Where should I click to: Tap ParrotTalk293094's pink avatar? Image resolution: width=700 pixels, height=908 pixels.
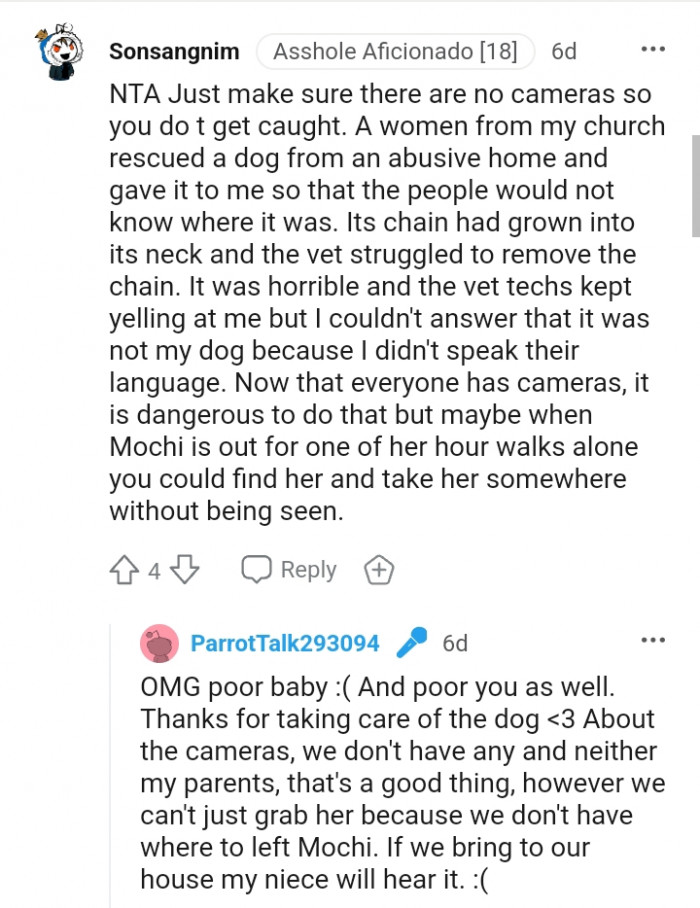[160, 642]
